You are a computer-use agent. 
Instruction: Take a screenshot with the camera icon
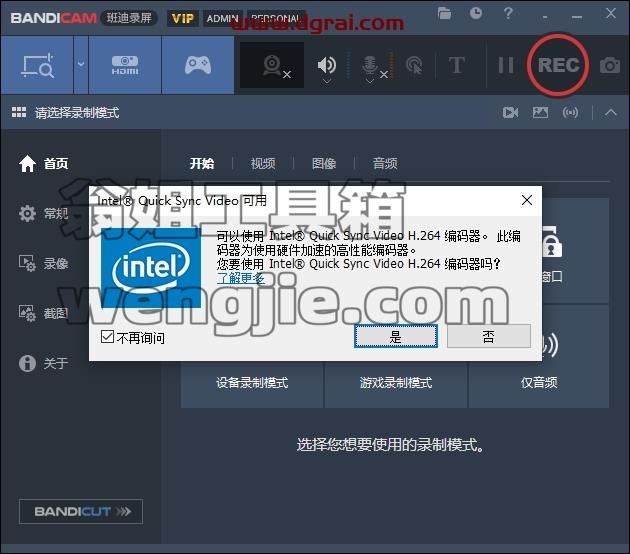pos(610,65)
